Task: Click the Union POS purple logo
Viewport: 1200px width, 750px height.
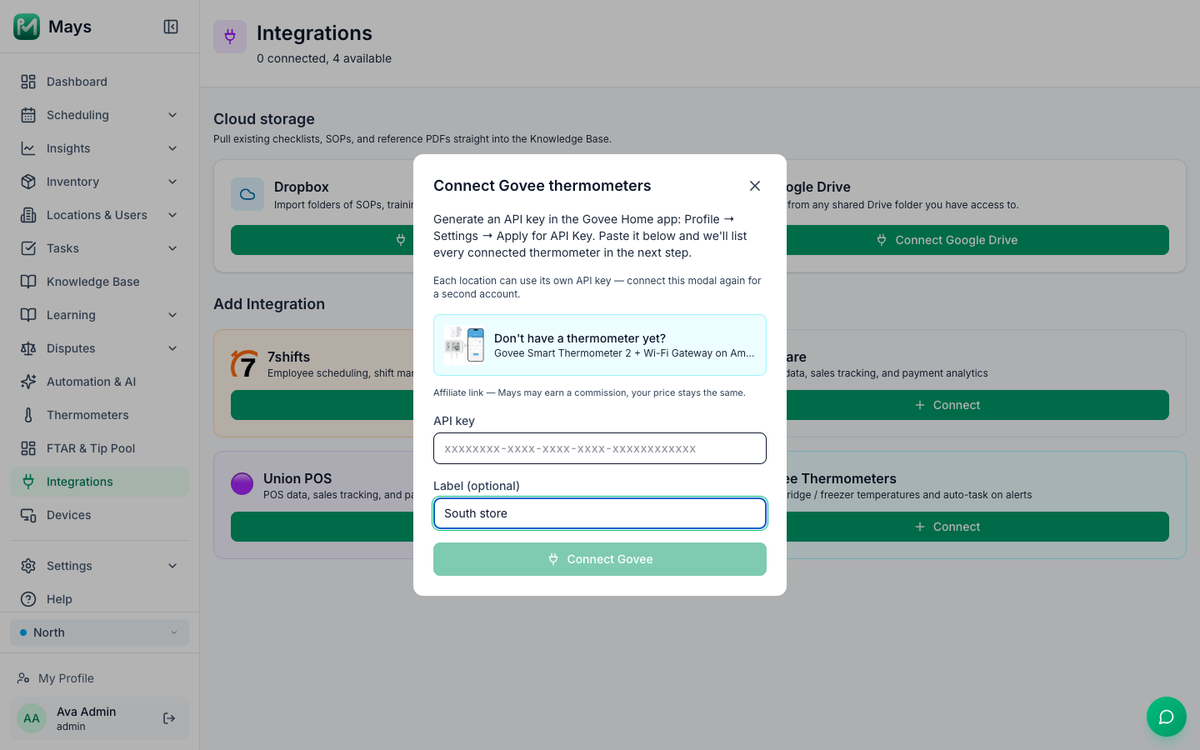Action: [242, 484]
